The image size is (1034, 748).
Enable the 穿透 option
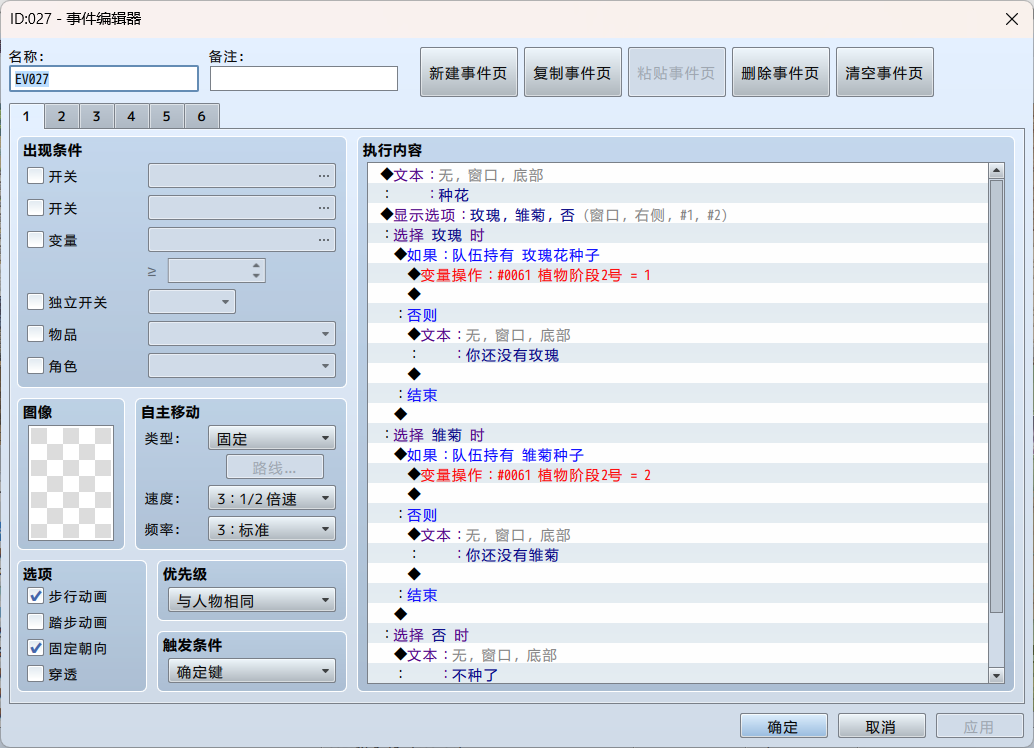(36, 673)
